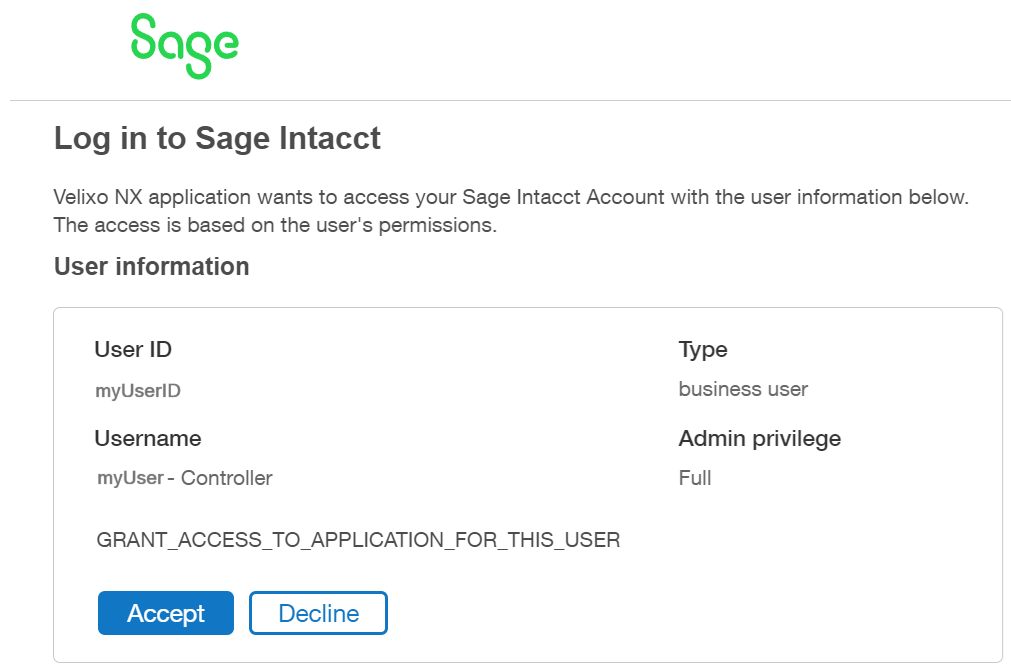Click the 'Username' label
Viewport: 1011px width, 672px height.
(x=148, y=439)
